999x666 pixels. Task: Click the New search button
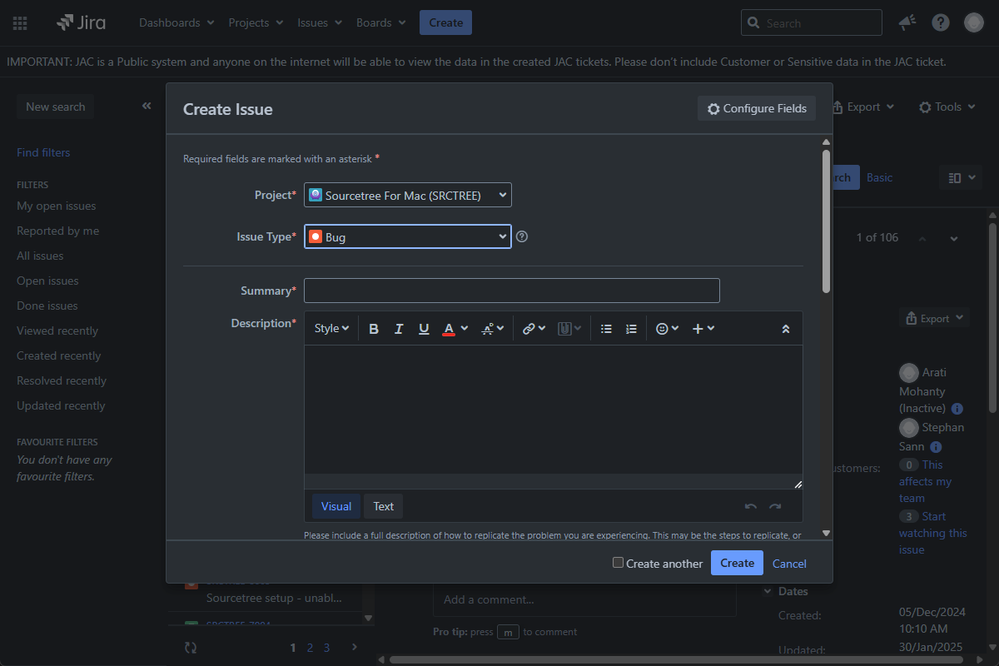55,107
